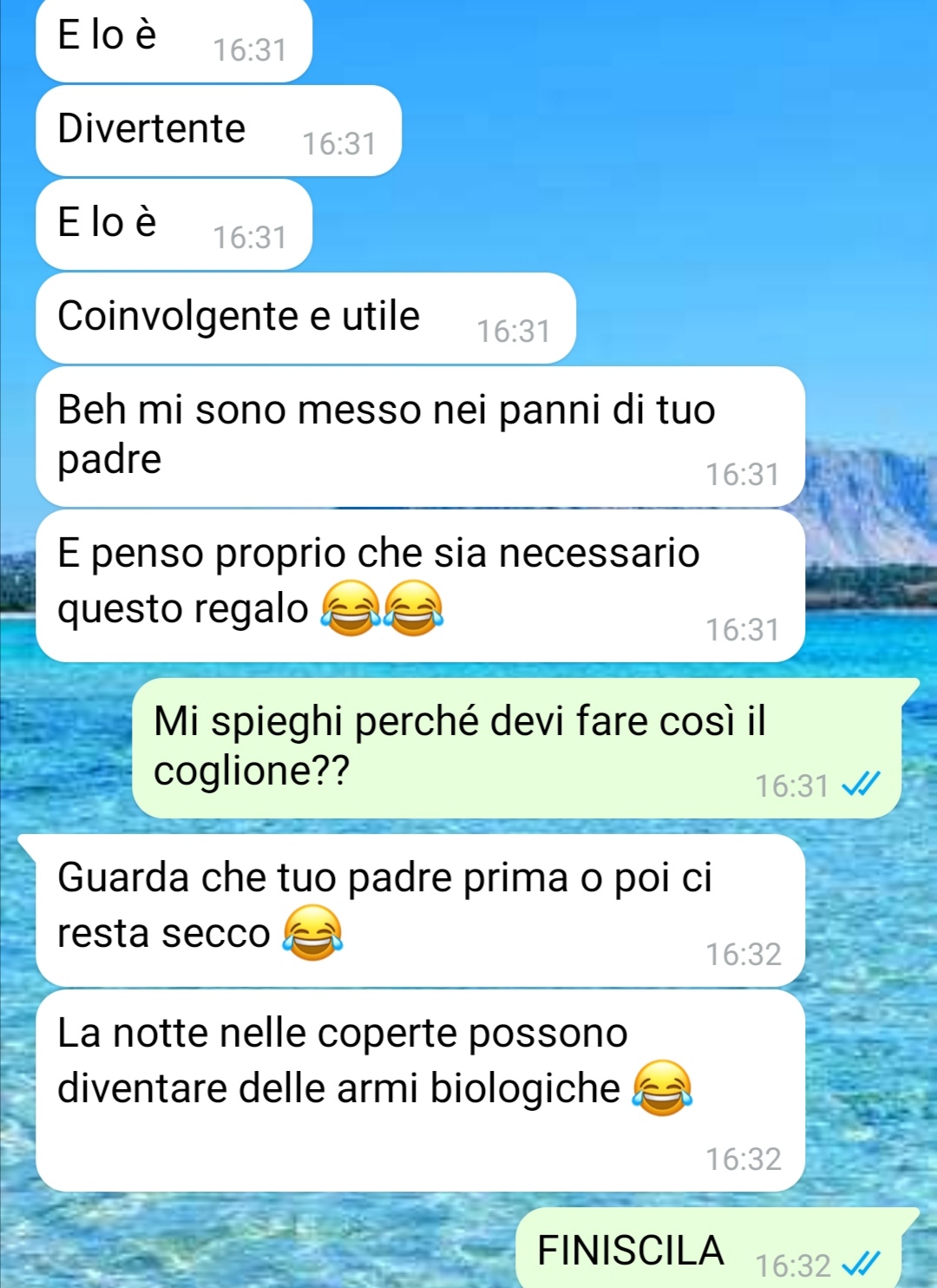Screen dimensions: 937x1288
Task: Select the green 'Mi spieghi perché' sent message
Action: tap(517, 748)
